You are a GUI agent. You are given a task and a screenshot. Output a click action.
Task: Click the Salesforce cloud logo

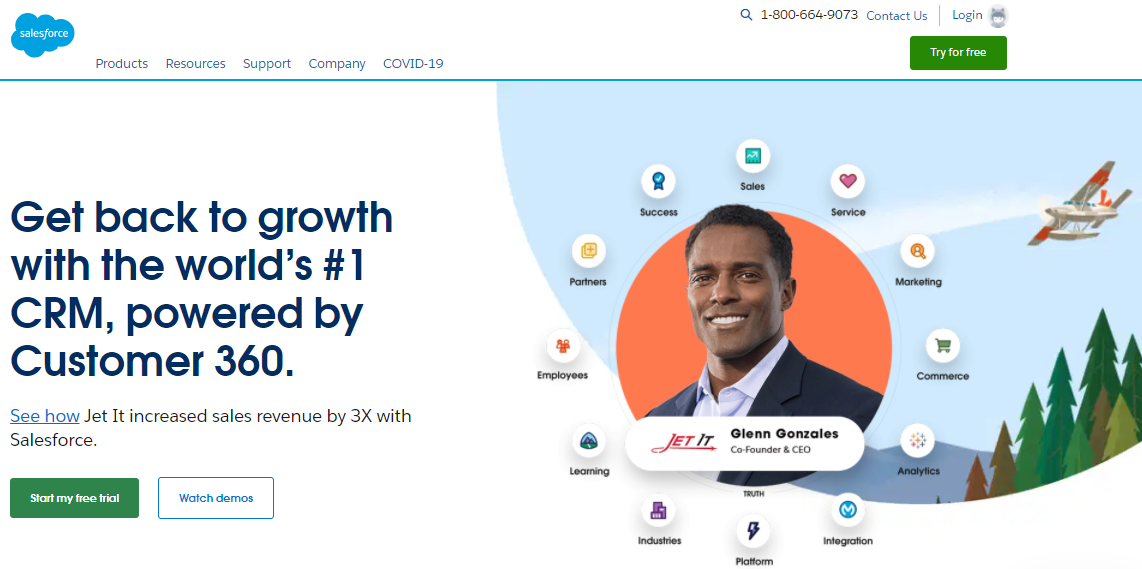click(43, 35)
